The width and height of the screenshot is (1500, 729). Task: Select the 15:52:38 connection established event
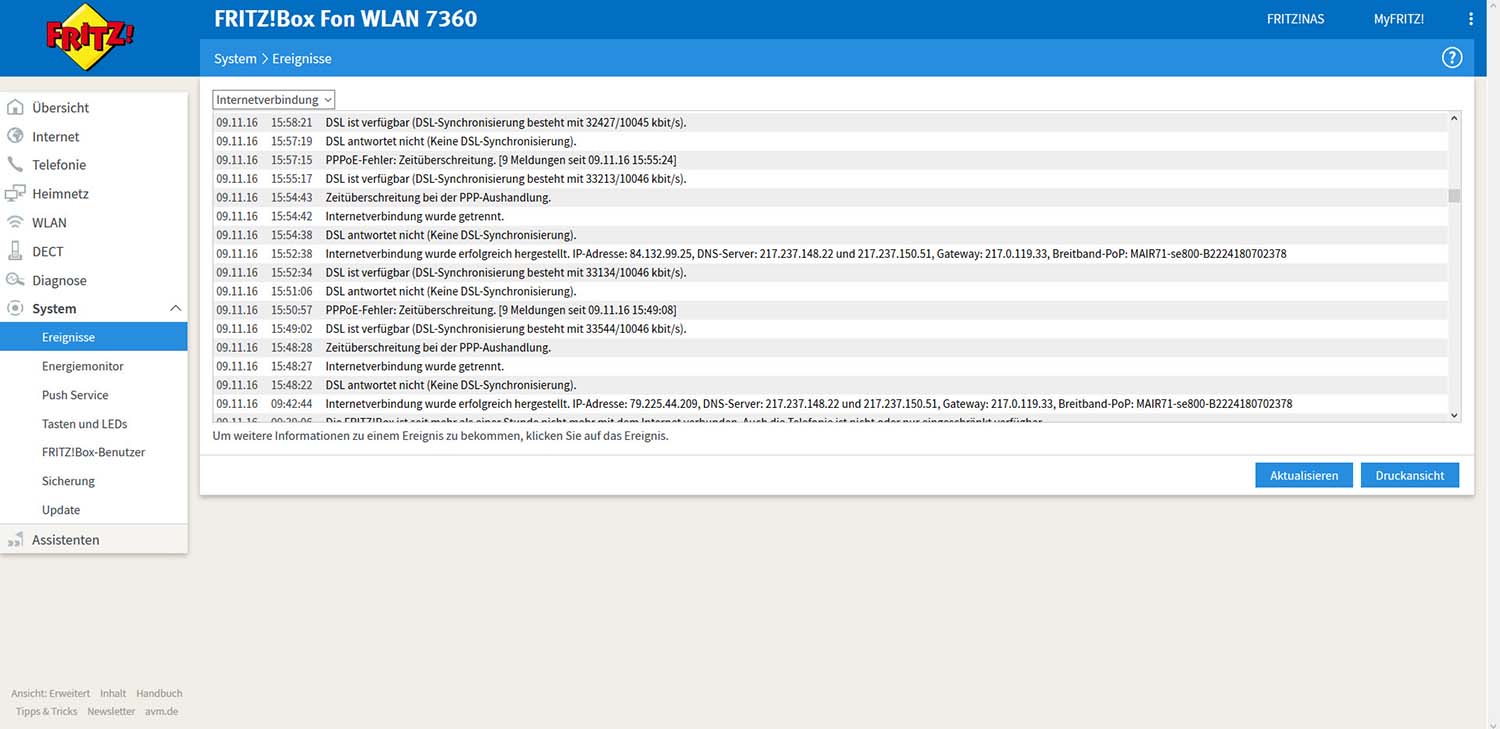pos(805,254)
